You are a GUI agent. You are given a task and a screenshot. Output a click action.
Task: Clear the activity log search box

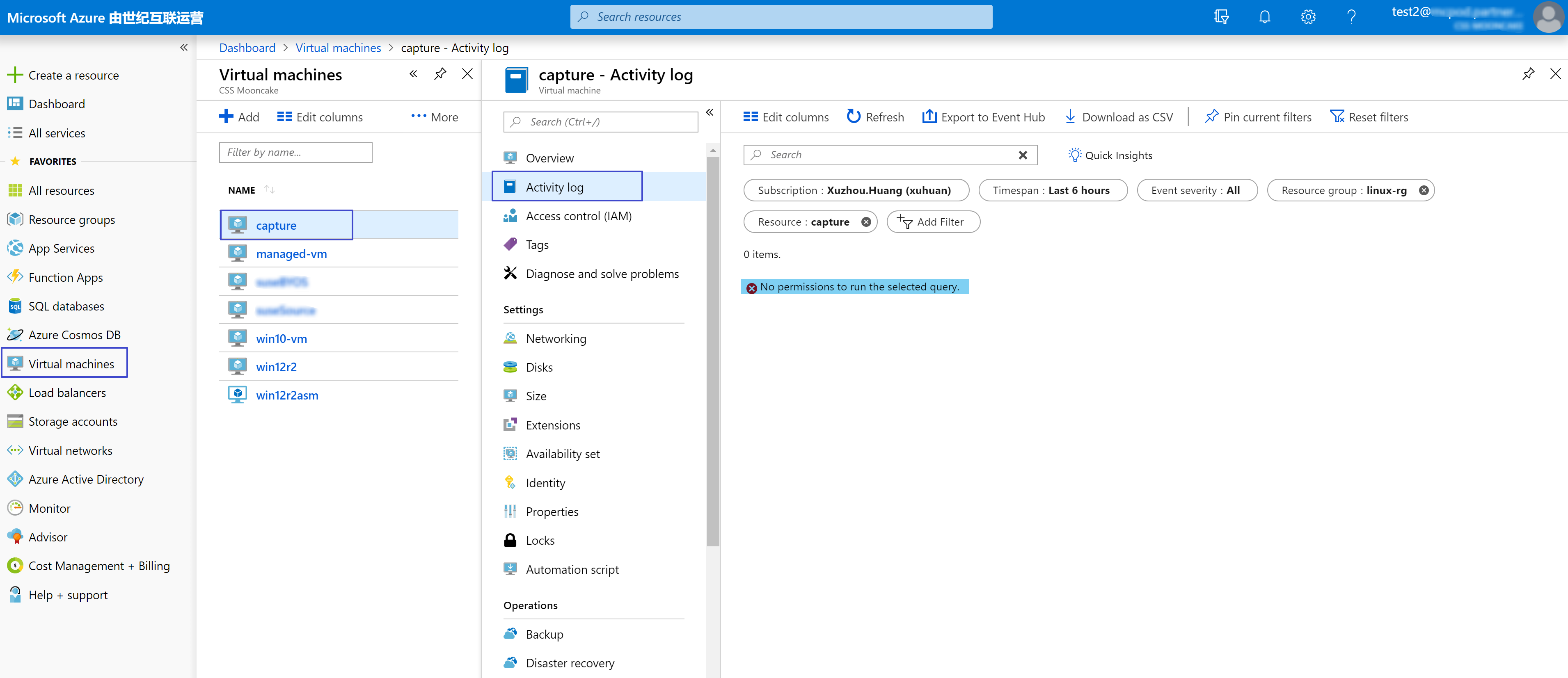click(1023, 155)
